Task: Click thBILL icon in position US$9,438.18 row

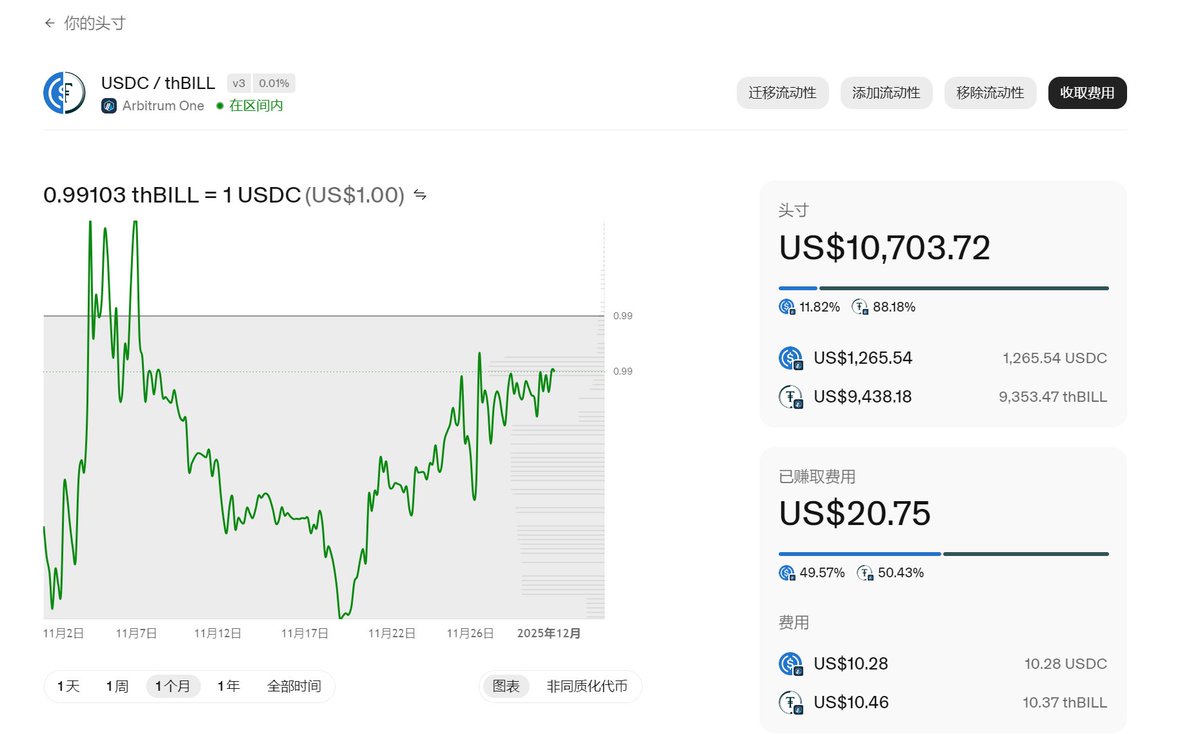Action: point(791,397)
